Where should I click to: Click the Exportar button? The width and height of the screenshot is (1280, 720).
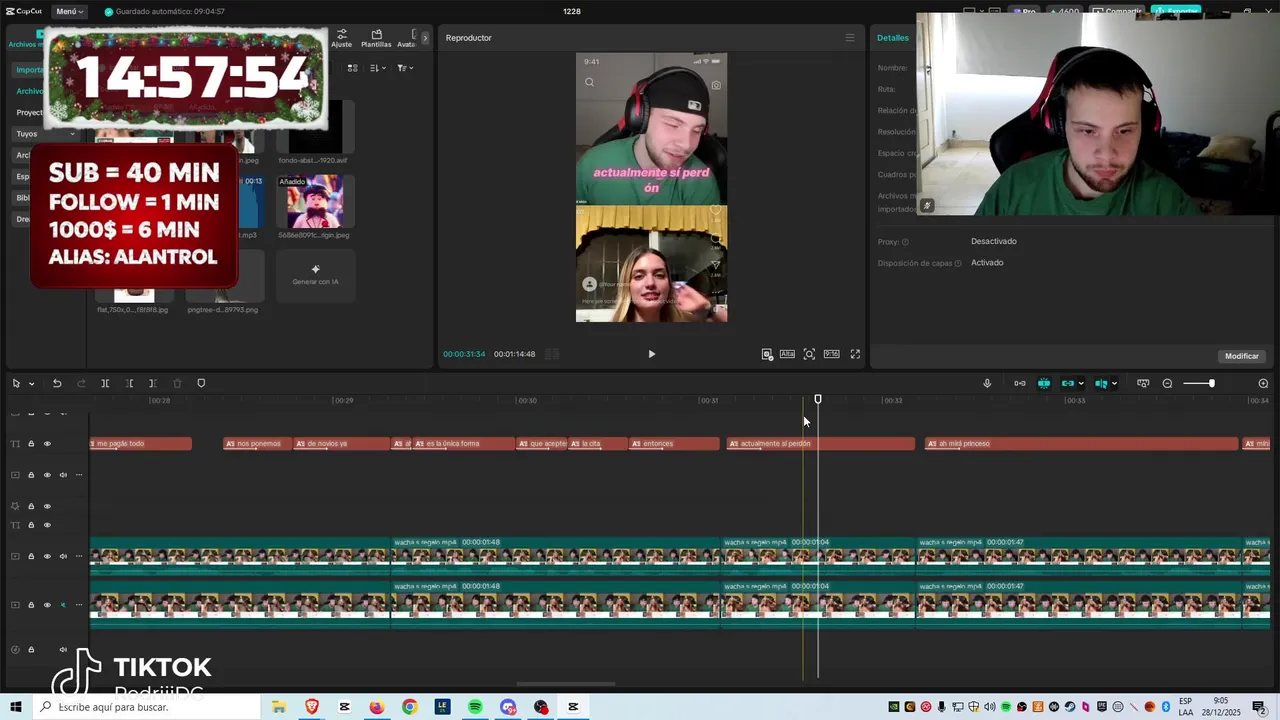(x=1176, y=11)
